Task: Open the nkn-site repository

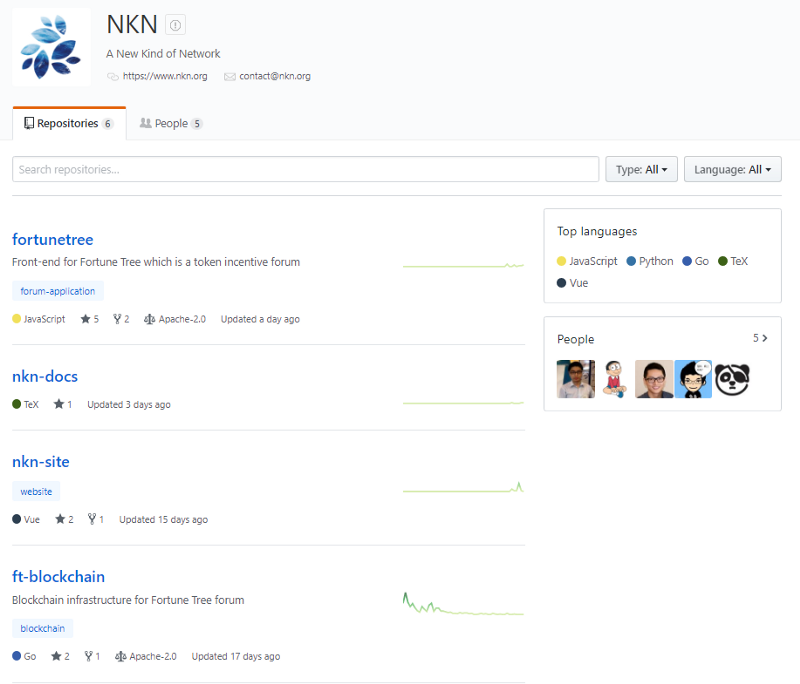Action: point(41,462)
